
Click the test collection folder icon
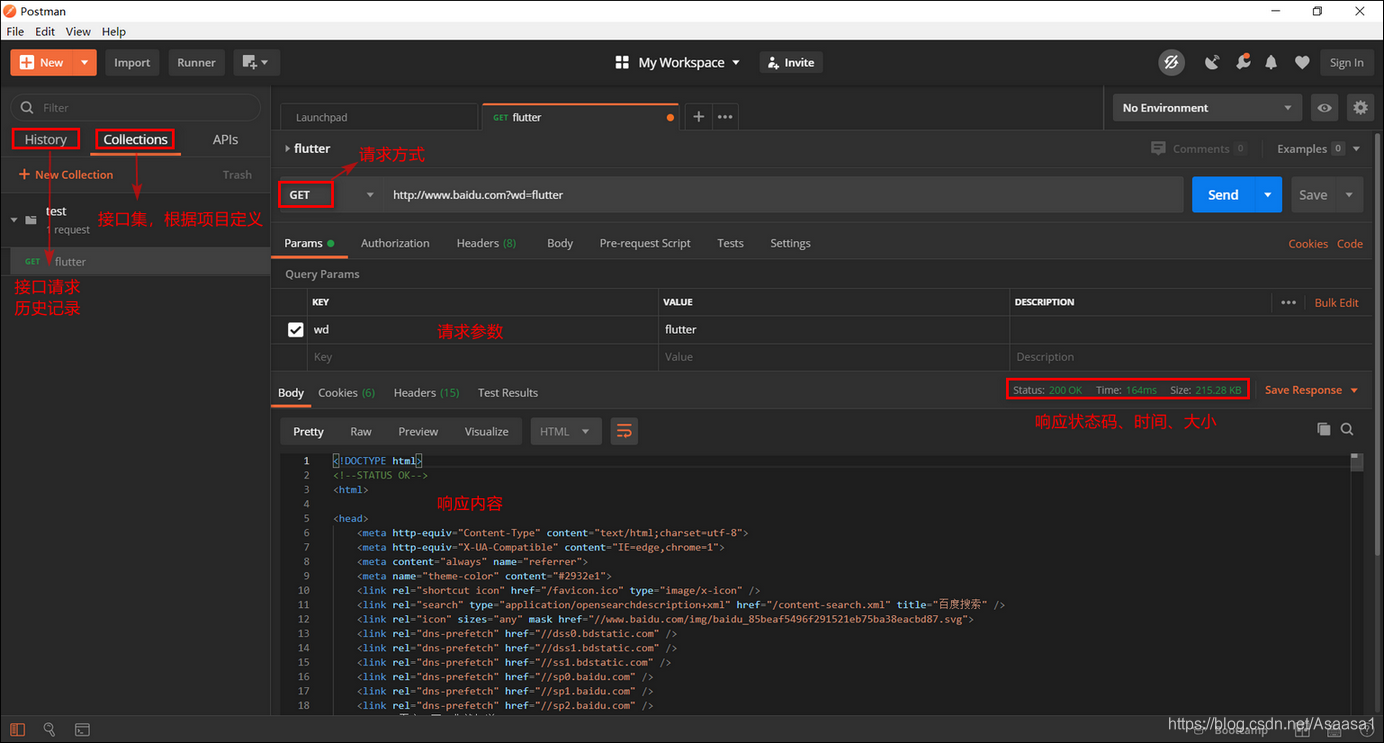tap(31, 220)
